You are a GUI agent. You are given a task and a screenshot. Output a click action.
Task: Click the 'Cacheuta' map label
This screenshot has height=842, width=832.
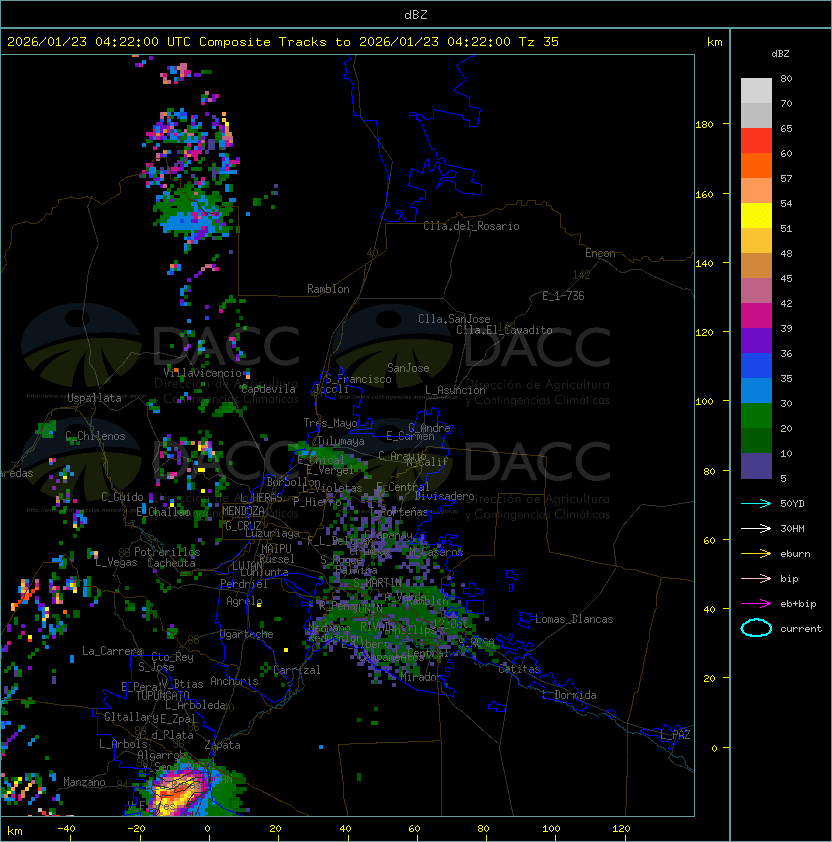click(171, 563)
